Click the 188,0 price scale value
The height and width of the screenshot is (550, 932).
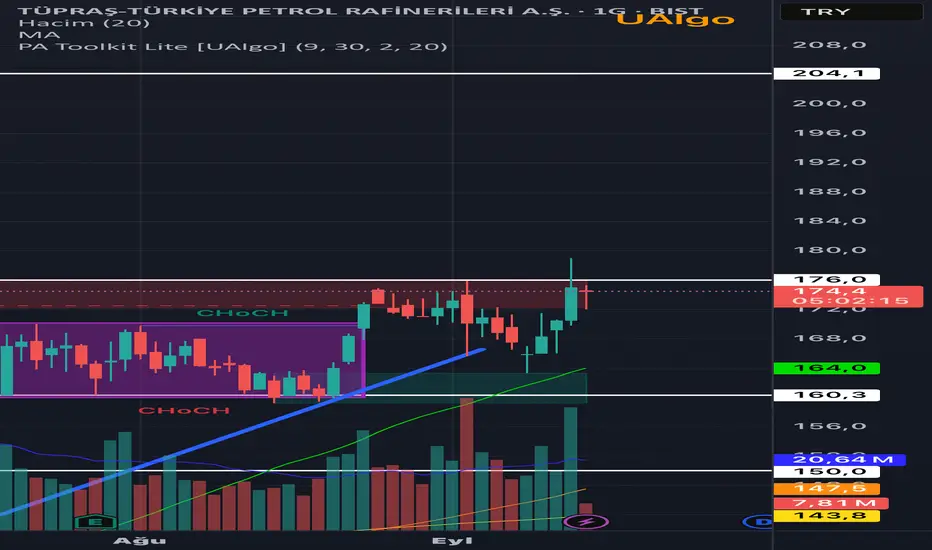click(x=829, y=191)
